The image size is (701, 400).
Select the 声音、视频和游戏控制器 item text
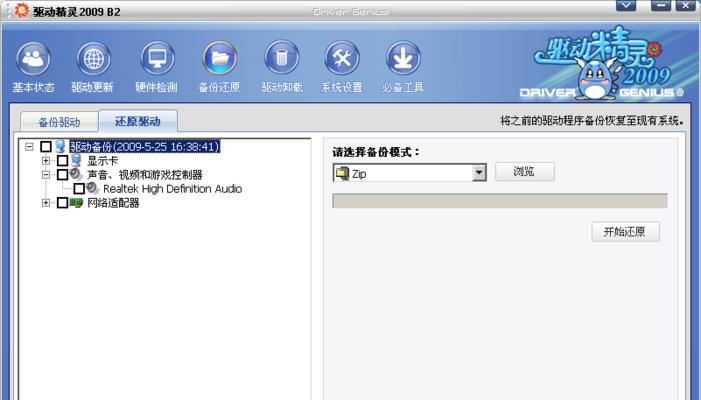145,174
